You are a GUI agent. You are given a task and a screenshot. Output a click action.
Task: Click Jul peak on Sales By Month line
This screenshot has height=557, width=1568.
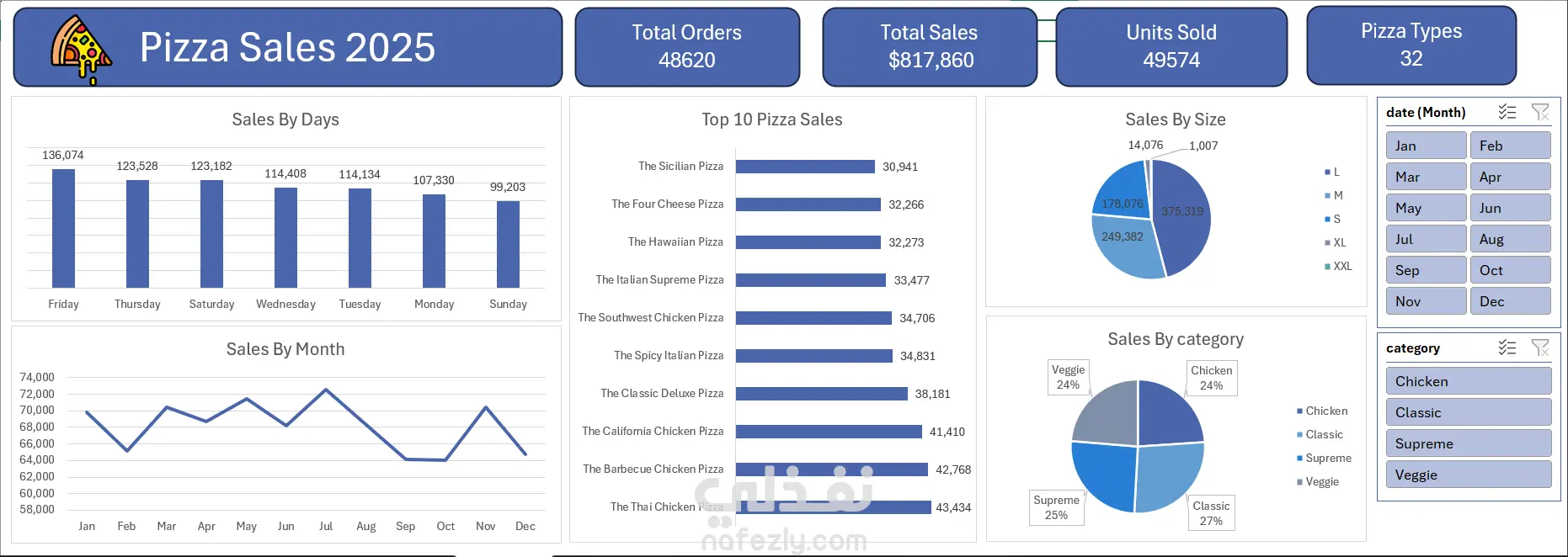click(326, 390)
